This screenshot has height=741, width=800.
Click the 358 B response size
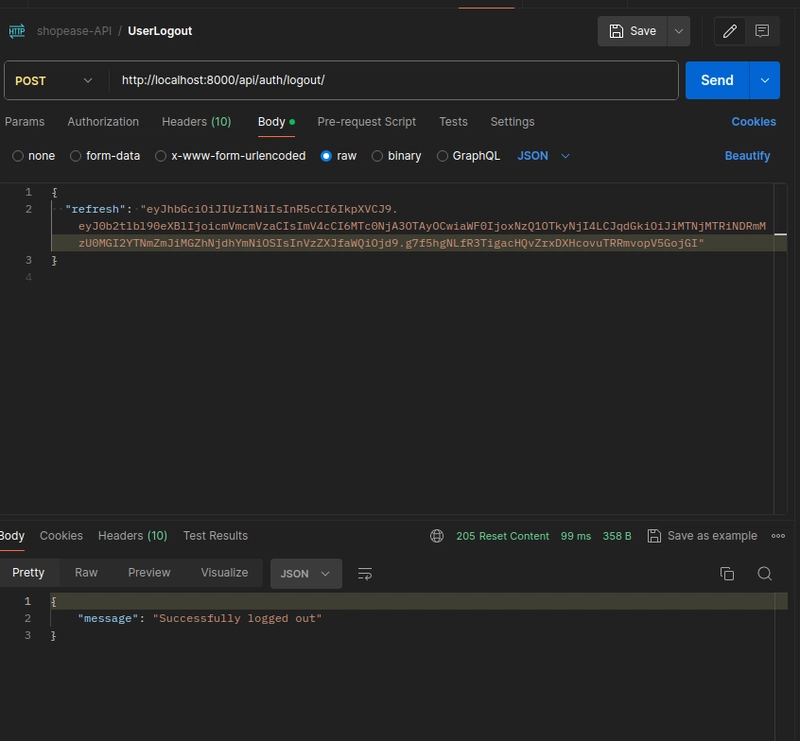(617, 536)
